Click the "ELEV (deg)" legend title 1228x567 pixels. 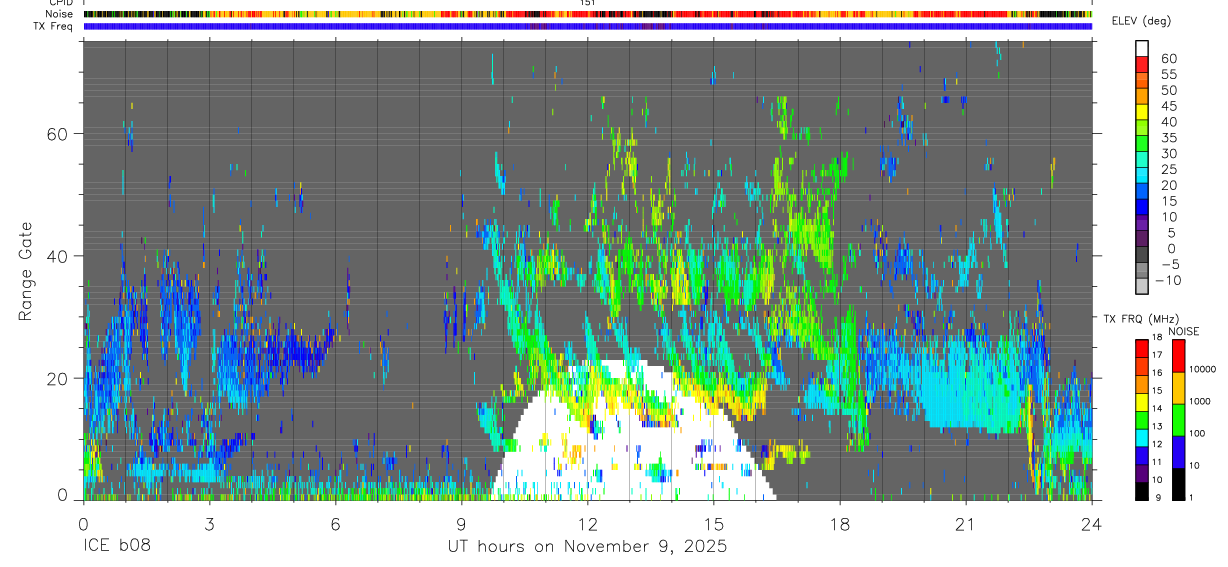pyautogui.click(x=1144, y=21)
